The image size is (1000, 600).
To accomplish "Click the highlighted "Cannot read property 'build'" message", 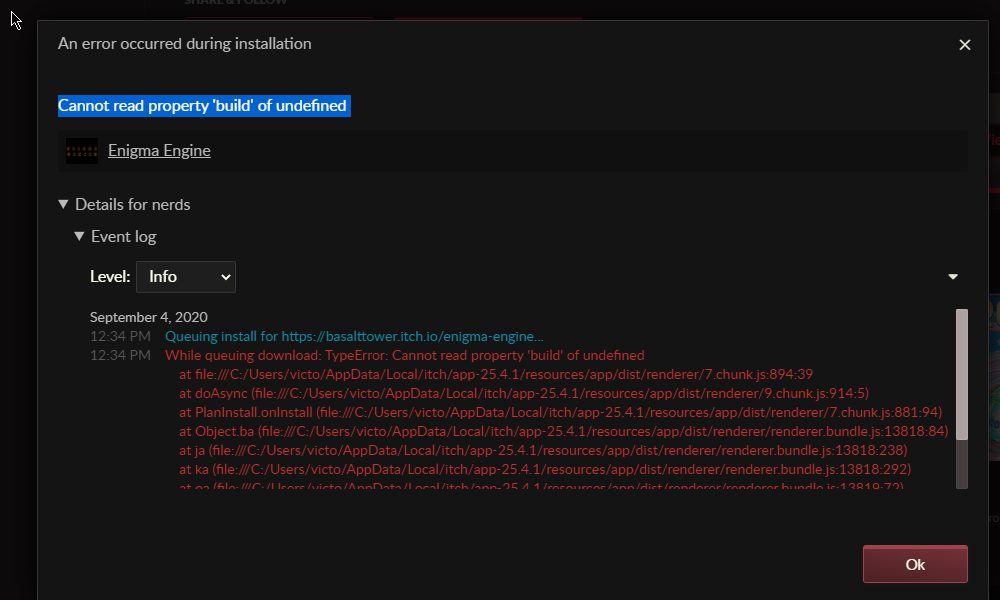I will click(203, 106).
